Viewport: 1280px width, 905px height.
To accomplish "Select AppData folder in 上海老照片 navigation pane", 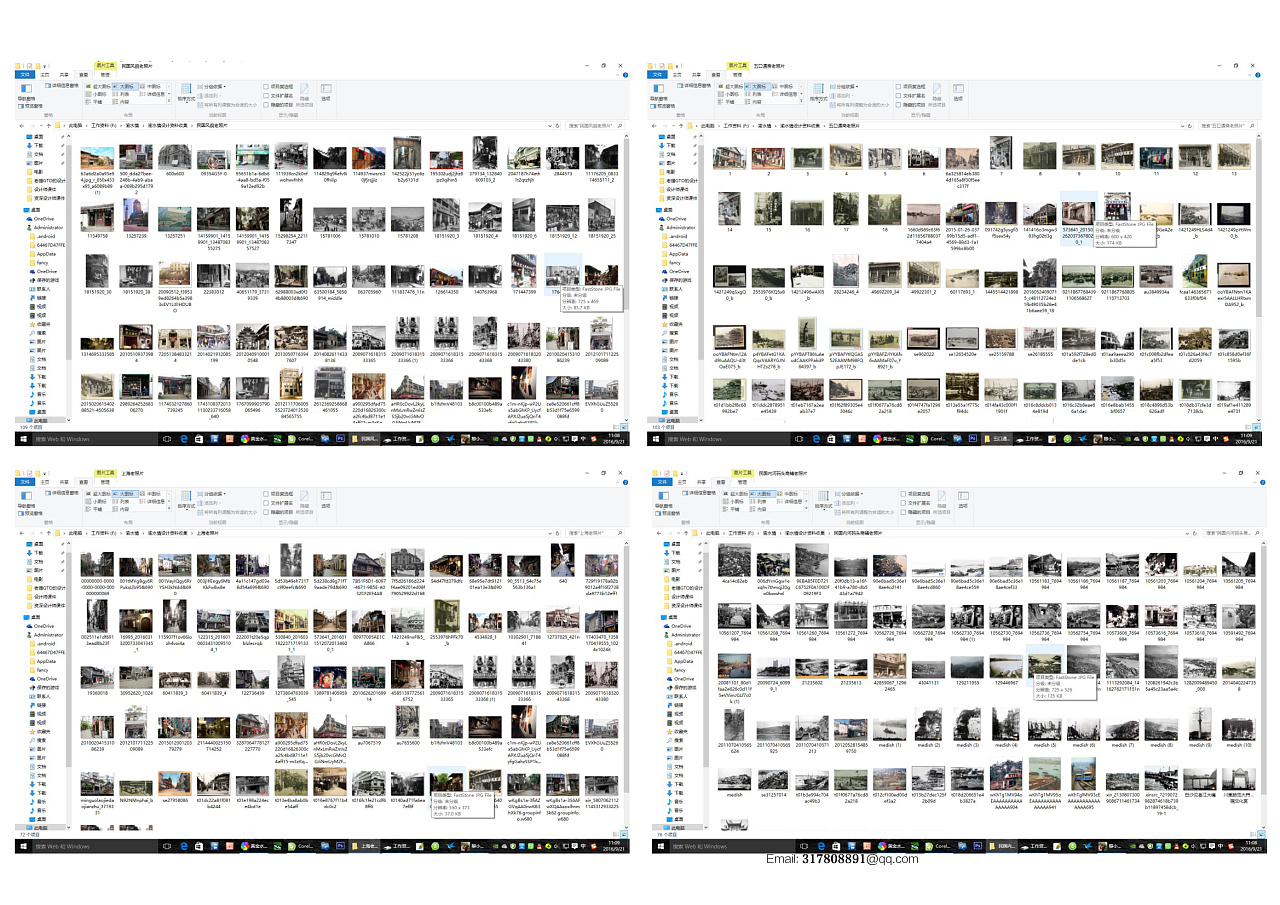I will 46,661.
